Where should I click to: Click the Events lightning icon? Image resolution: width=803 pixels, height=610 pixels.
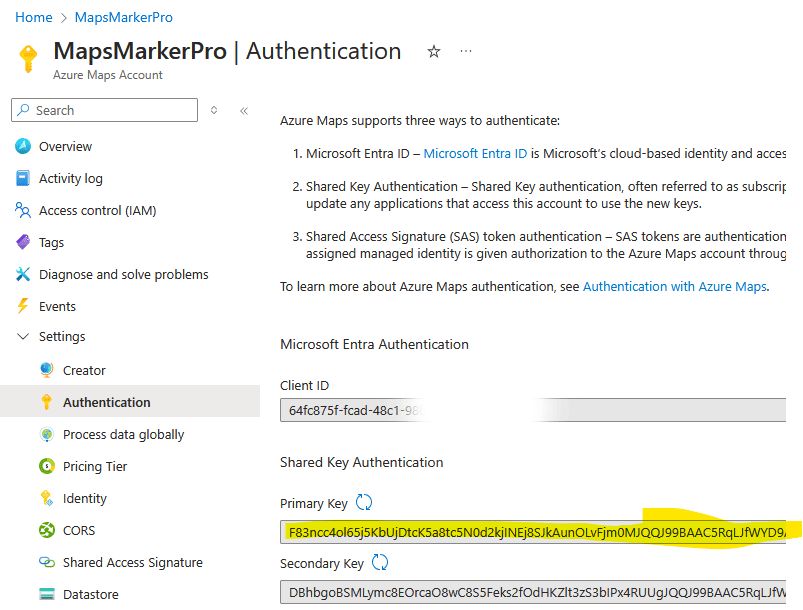tap(24, 305)
